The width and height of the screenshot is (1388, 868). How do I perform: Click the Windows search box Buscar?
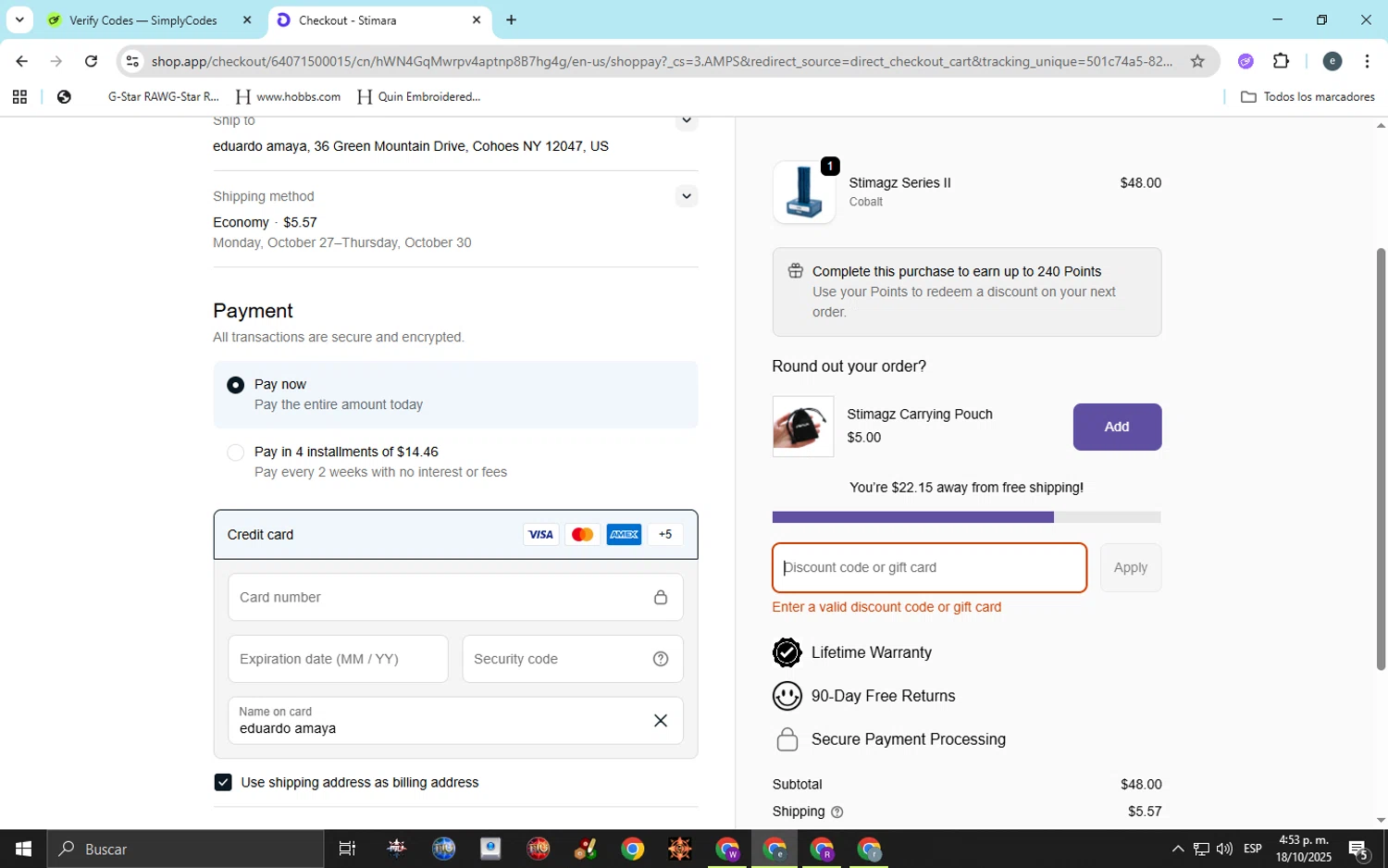185,849
